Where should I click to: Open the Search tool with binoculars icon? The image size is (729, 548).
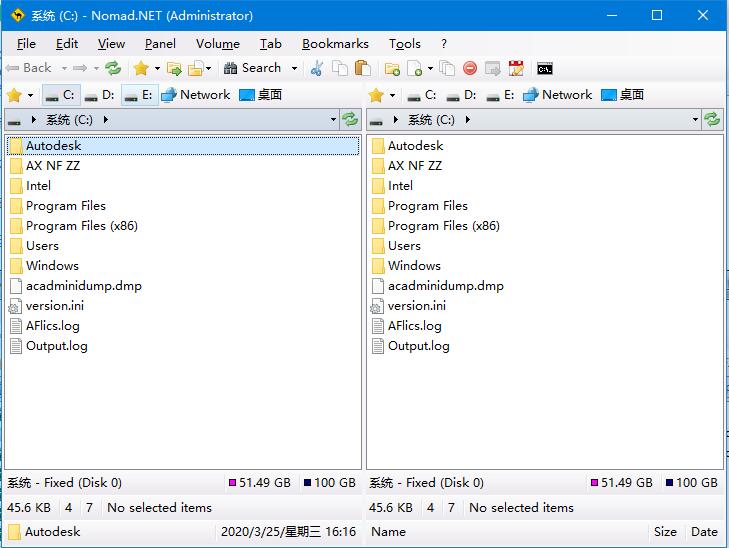click(x=252, y=68)
